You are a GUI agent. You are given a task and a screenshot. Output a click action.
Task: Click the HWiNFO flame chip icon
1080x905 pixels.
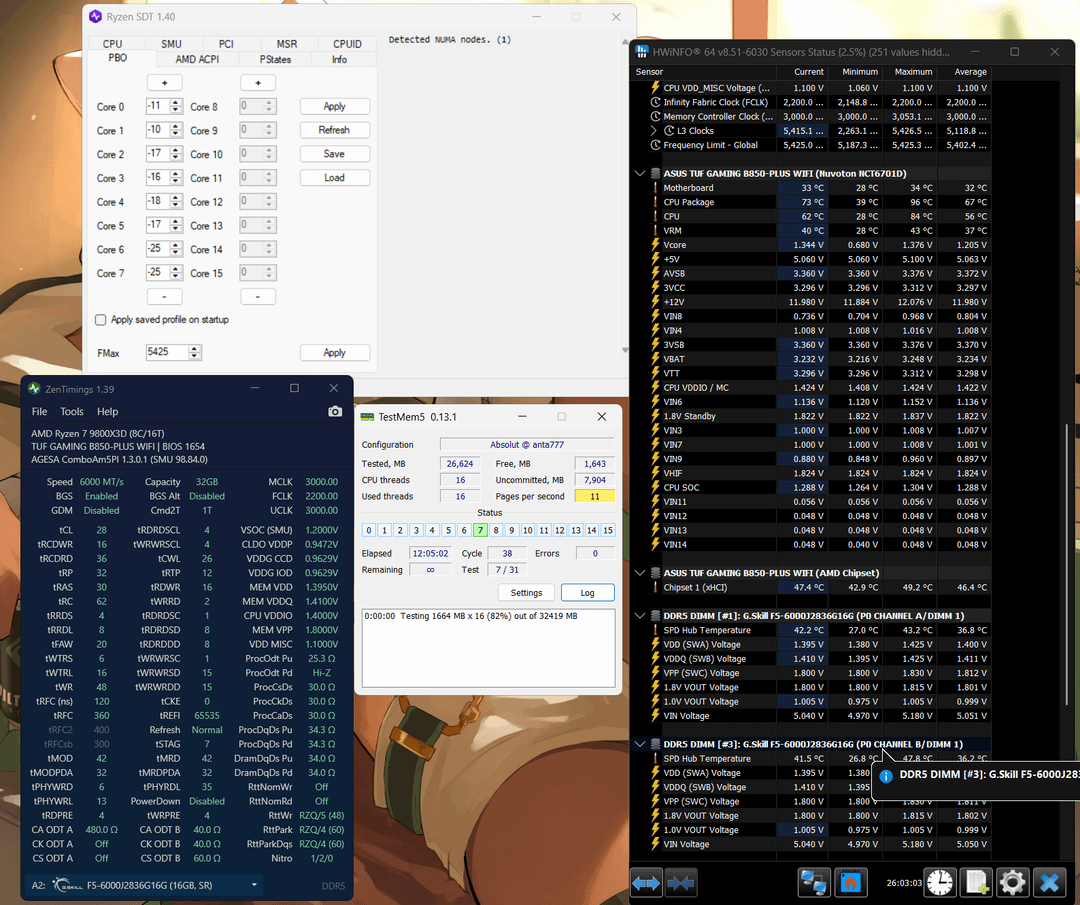click(850, 882)
